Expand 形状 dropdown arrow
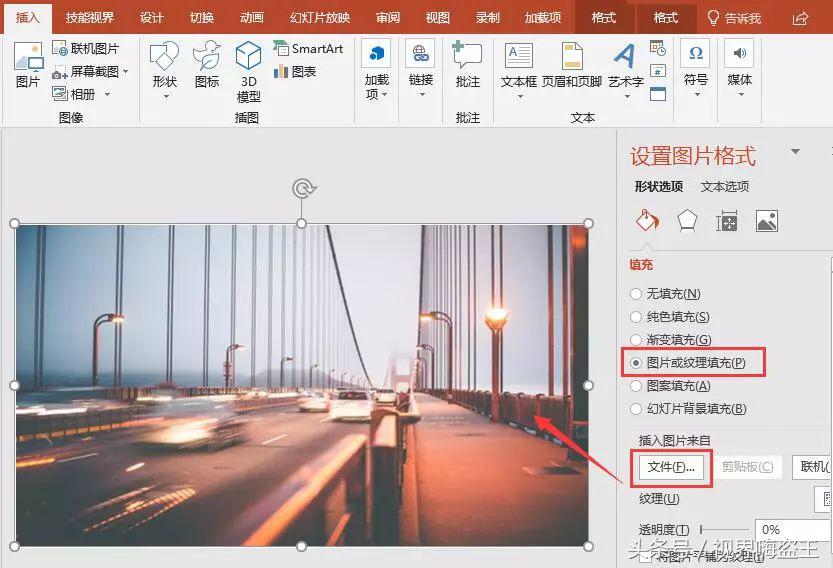Image resolution: width=833 pixels, height=568 pixels. pos(166,96)
